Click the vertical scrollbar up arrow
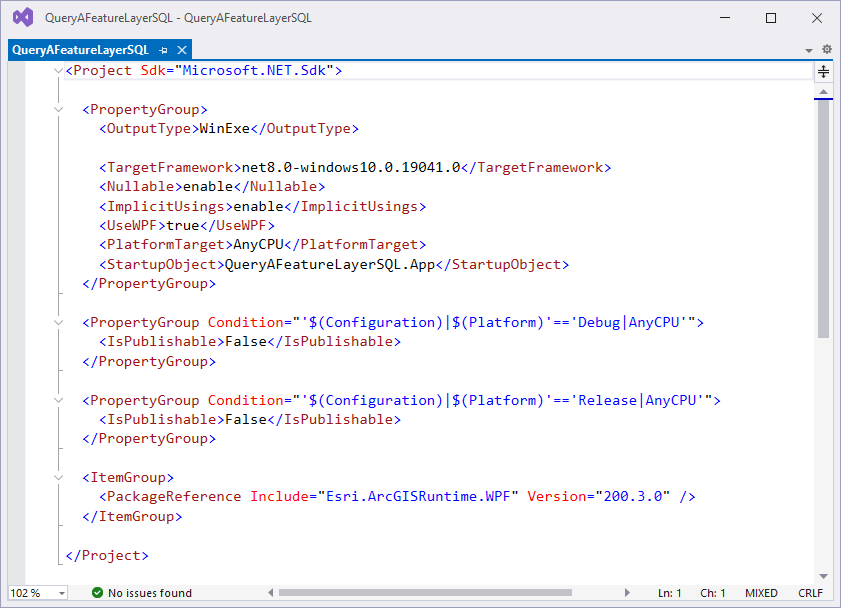 pyautogui.click(x=823, y=92)
